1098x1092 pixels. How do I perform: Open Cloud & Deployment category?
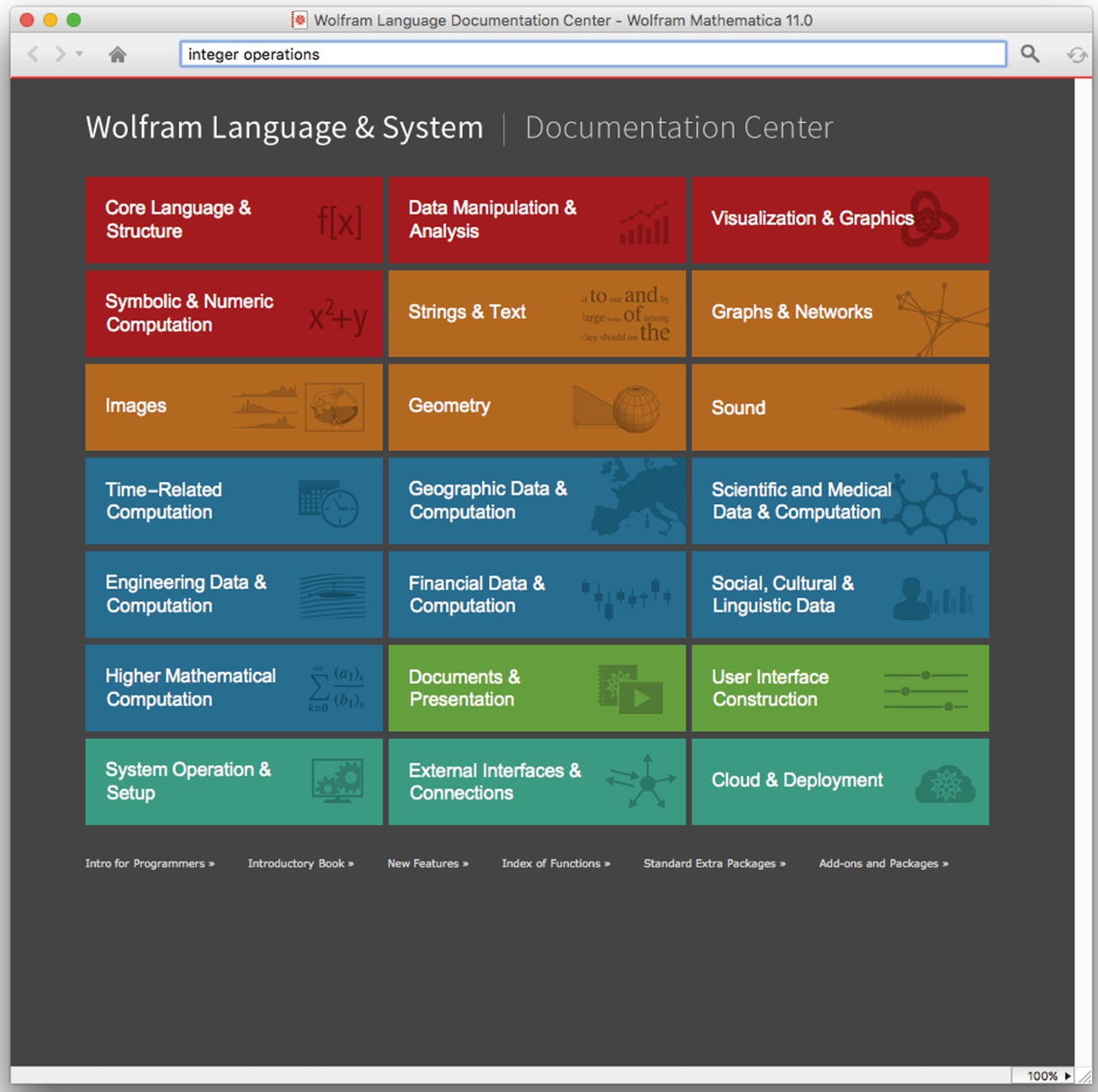[840, 782]
